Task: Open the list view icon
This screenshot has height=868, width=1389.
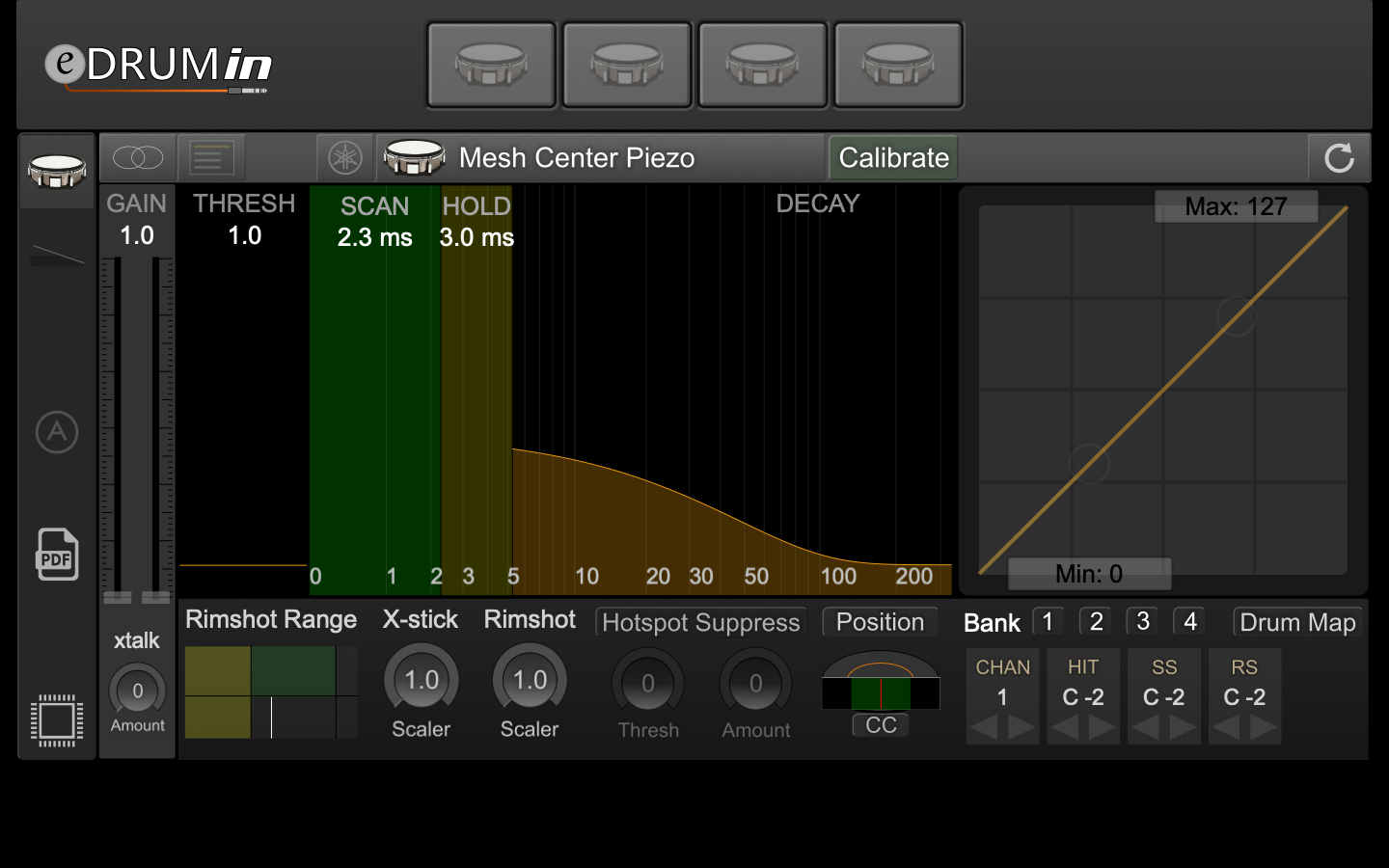Action: 211,157
